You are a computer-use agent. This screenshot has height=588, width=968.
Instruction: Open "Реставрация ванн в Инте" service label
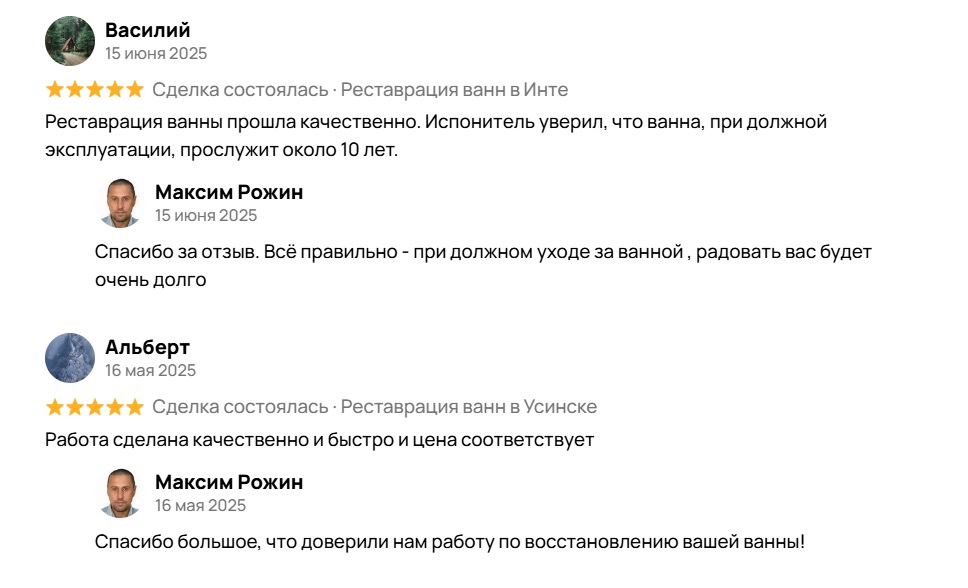point(454,90)
